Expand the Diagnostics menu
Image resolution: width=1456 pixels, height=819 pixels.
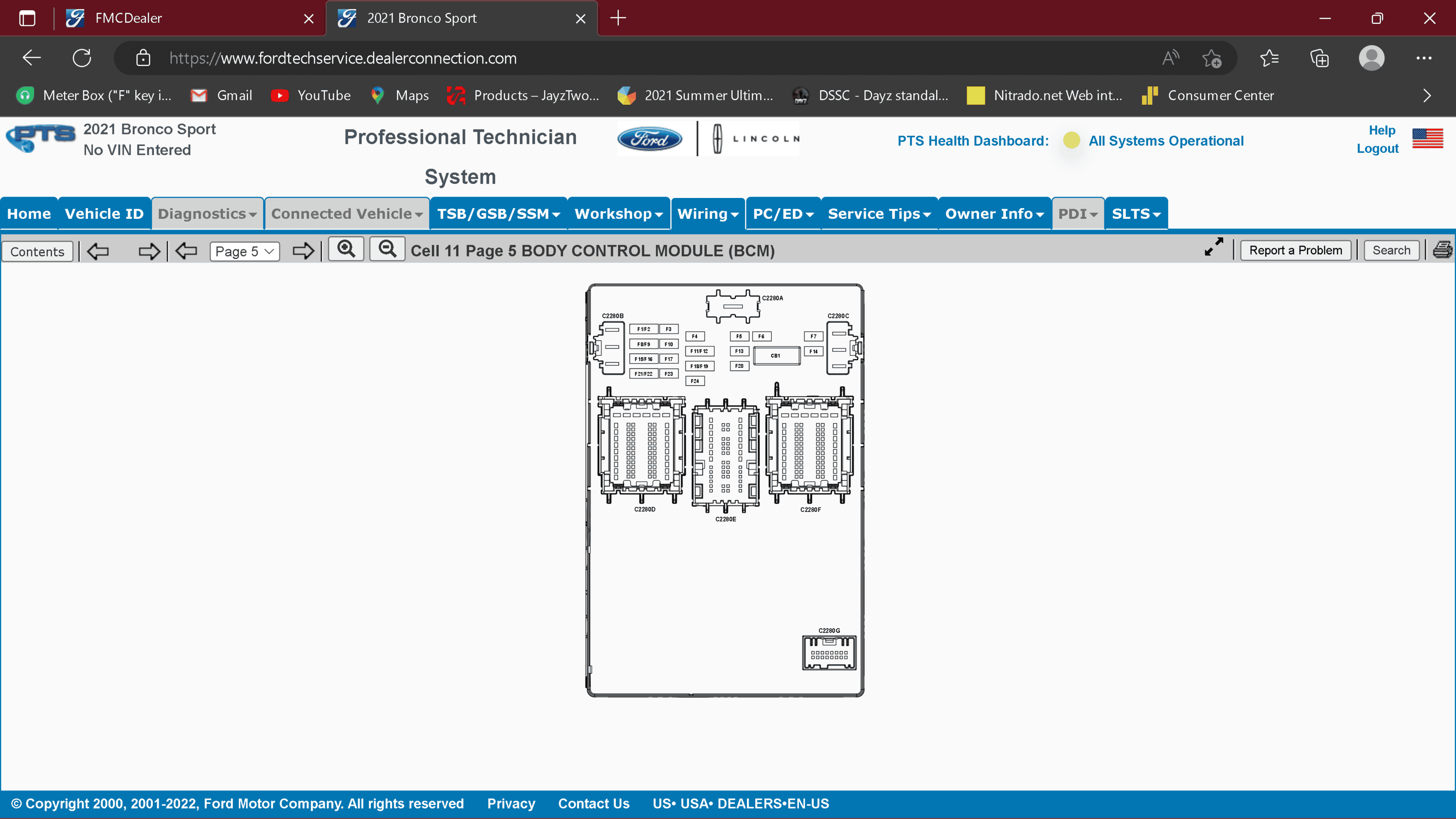tap(207, 213)
